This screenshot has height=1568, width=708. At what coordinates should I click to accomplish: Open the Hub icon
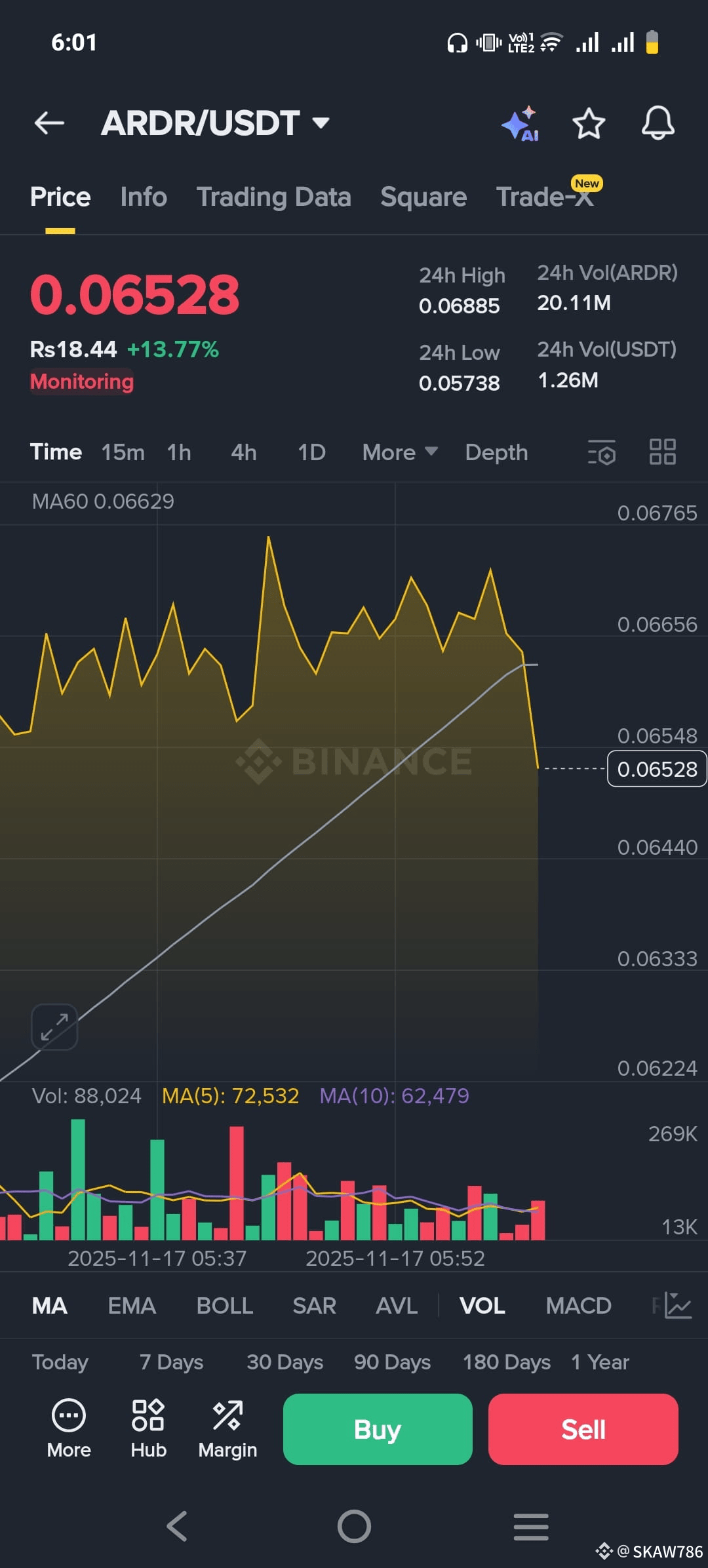tap(149, 1428)
